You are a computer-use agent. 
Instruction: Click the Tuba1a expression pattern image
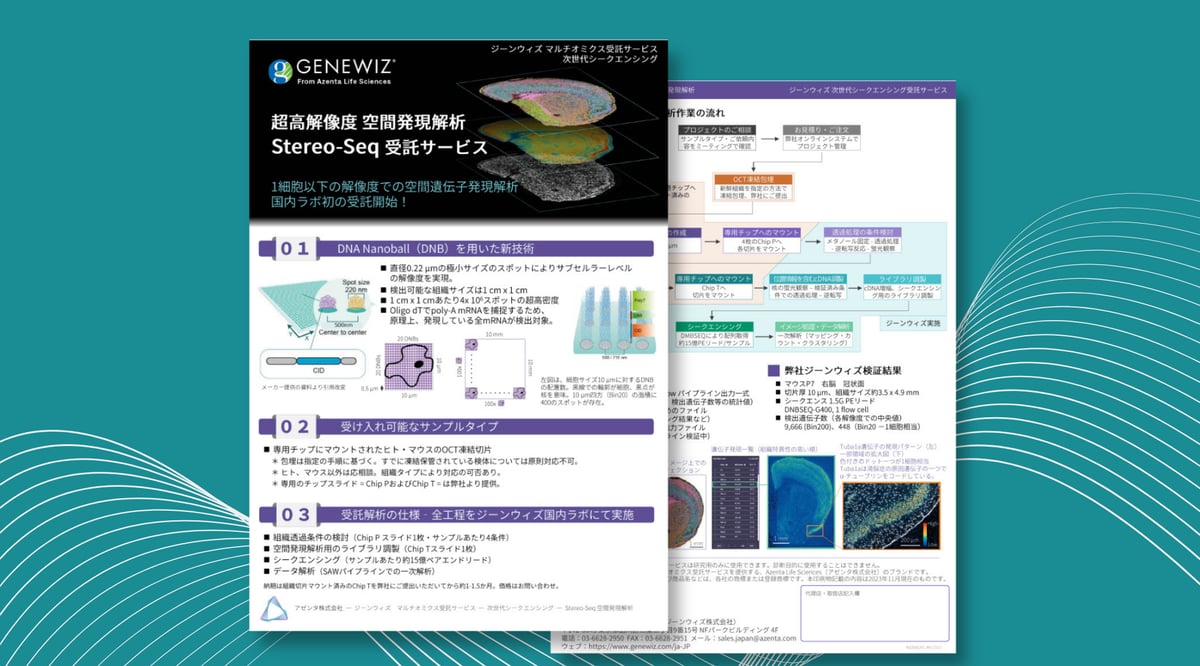(893, 518)
